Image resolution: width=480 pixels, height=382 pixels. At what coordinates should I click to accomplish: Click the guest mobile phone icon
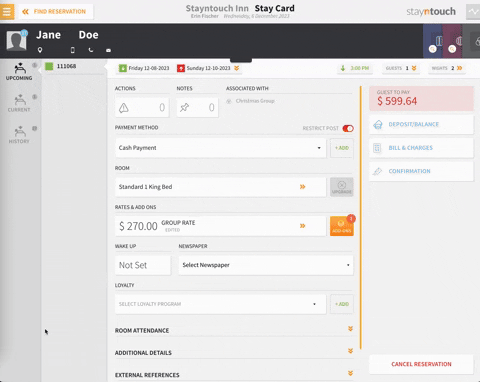click(x=73, y=50)
